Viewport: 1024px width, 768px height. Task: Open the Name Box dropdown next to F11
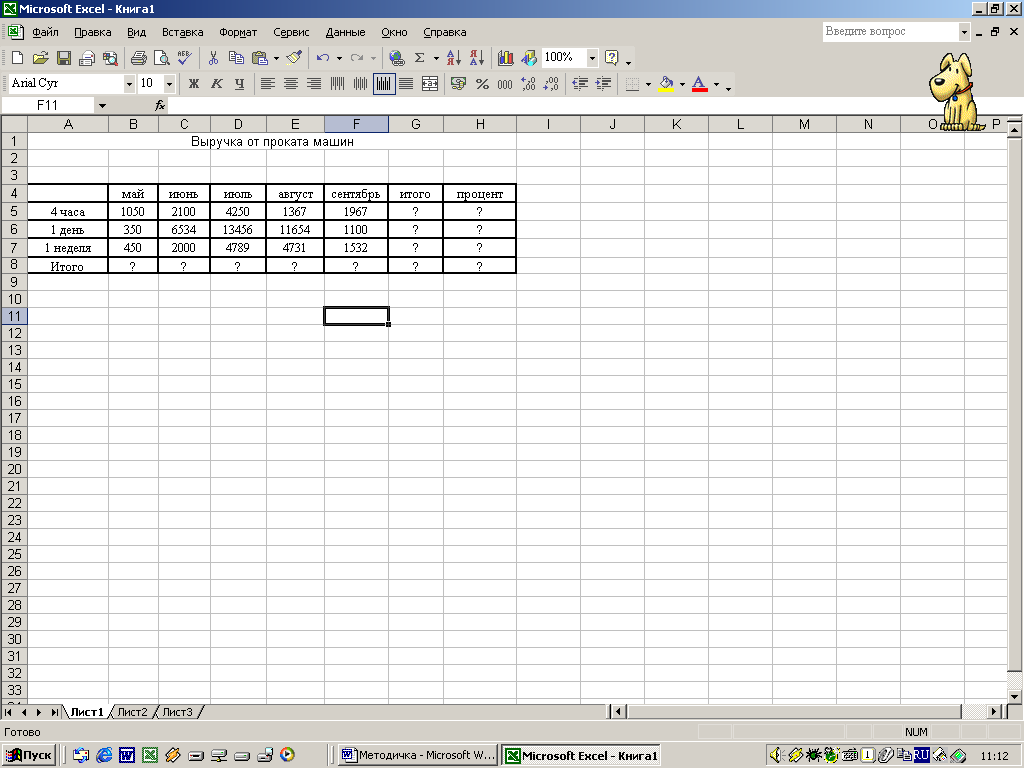pyautogui.click(x=102, y=105)
